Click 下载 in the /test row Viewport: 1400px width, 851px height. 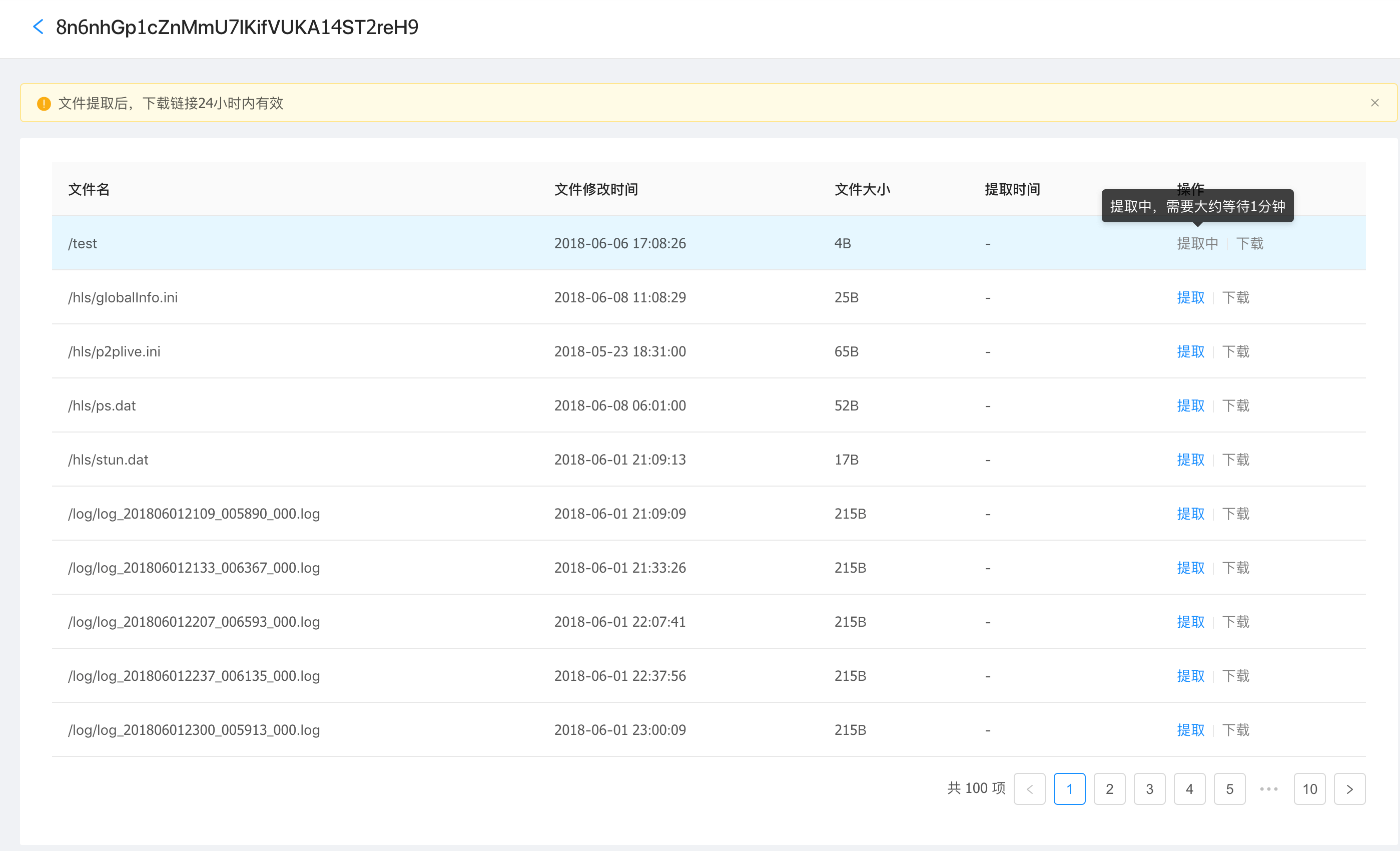[x=1249, y=243]
